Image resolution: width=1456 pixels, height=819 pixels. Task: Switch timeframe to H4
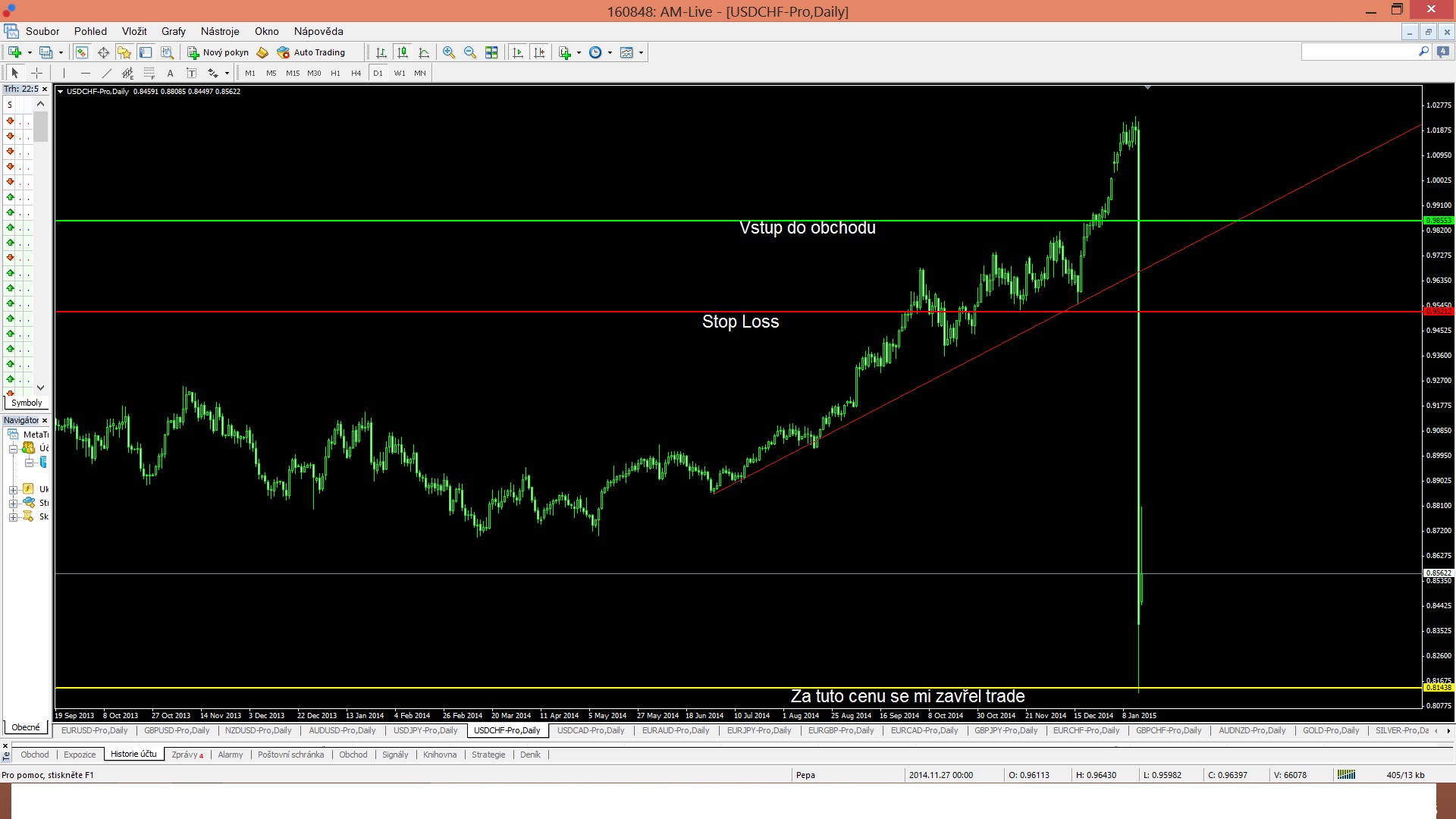[356, 73]
